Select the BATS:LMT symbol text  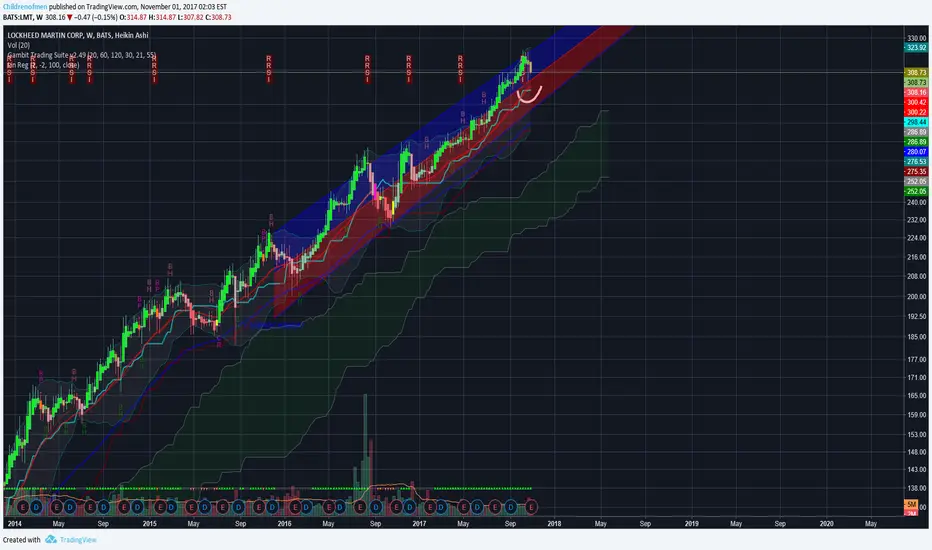click(x=18, y=17)
